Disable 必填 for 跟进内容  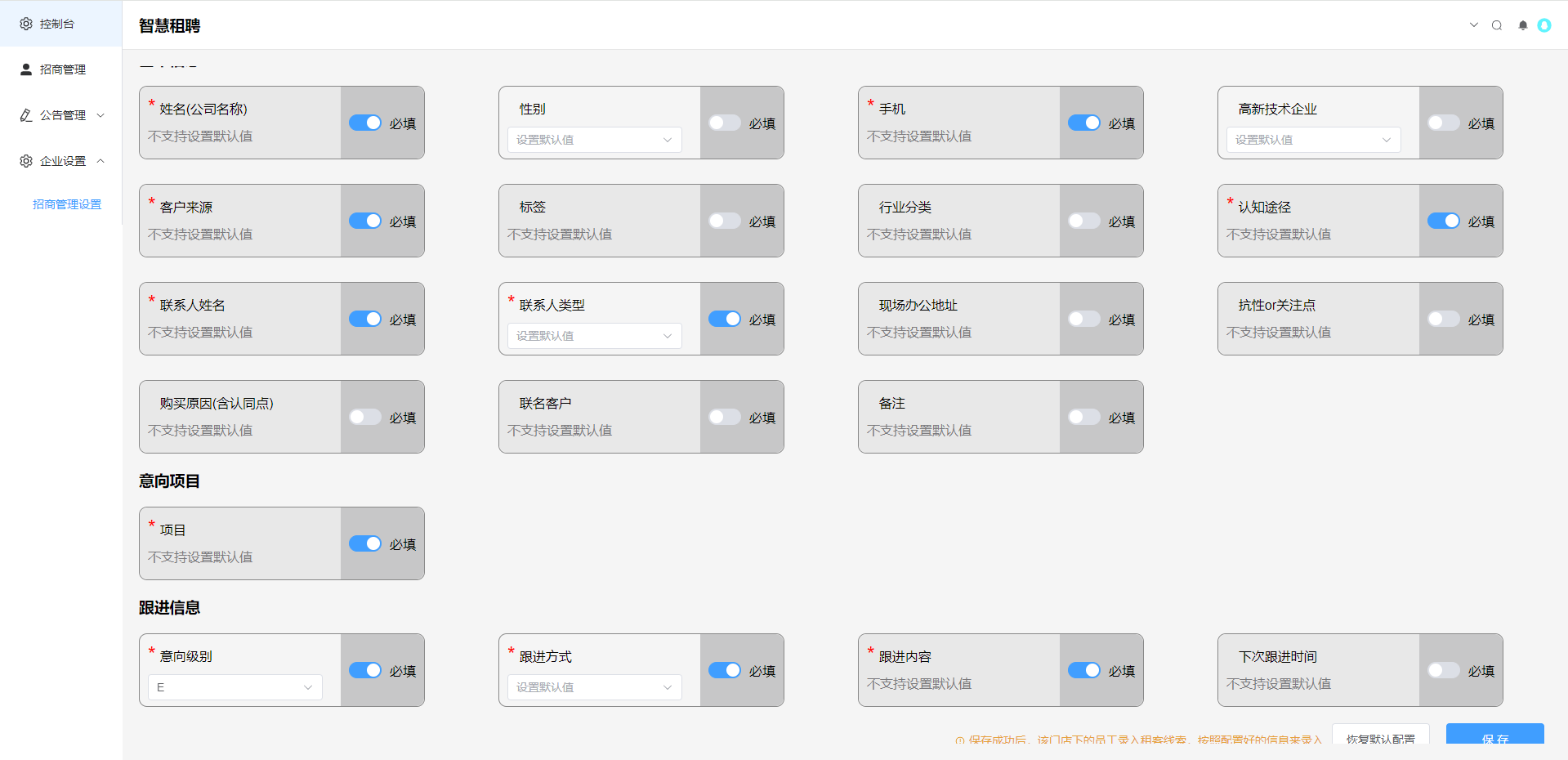coord(1084,670)
